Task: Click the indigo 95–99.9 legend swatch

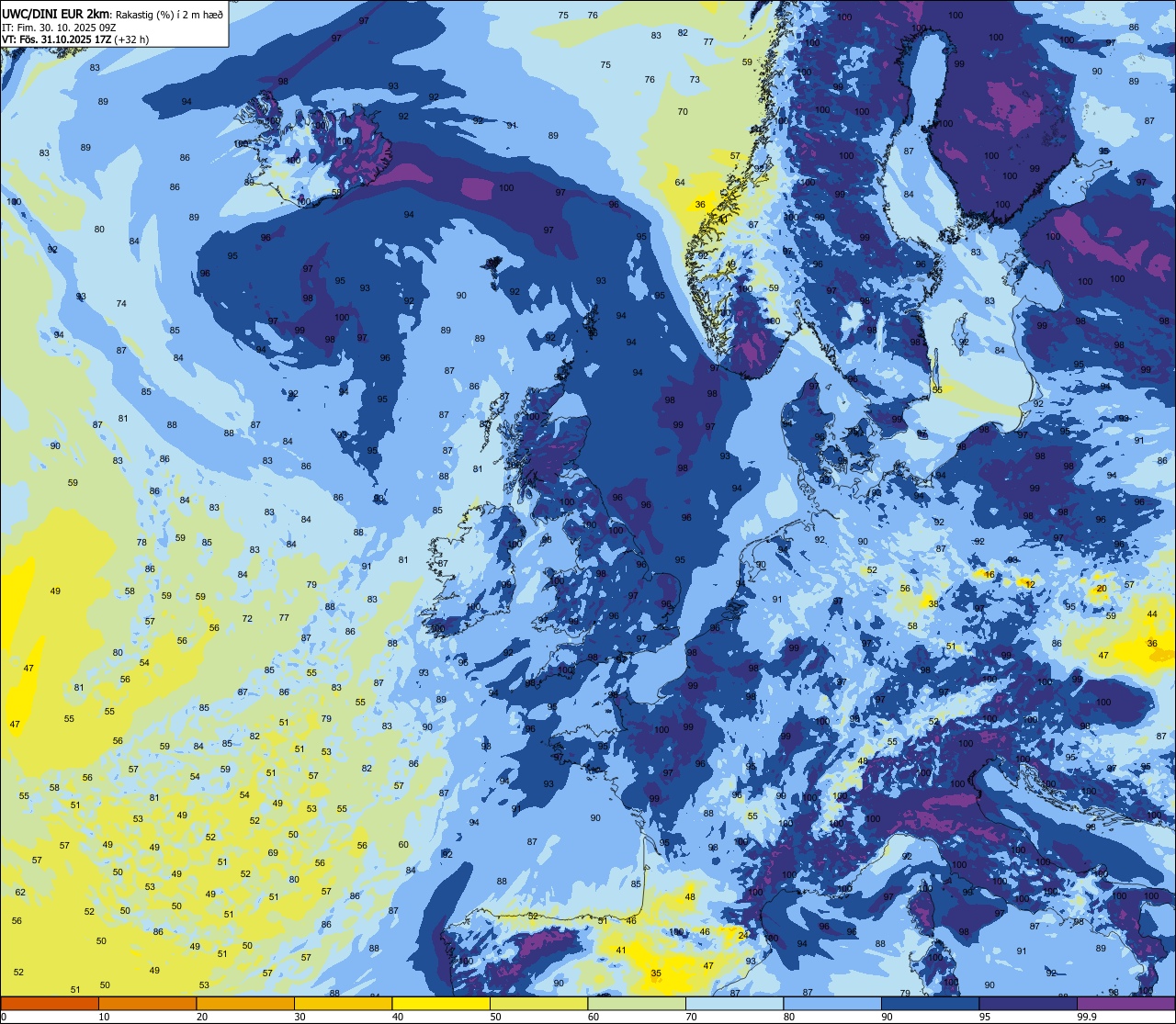Action: [x=1027, y=1003]
